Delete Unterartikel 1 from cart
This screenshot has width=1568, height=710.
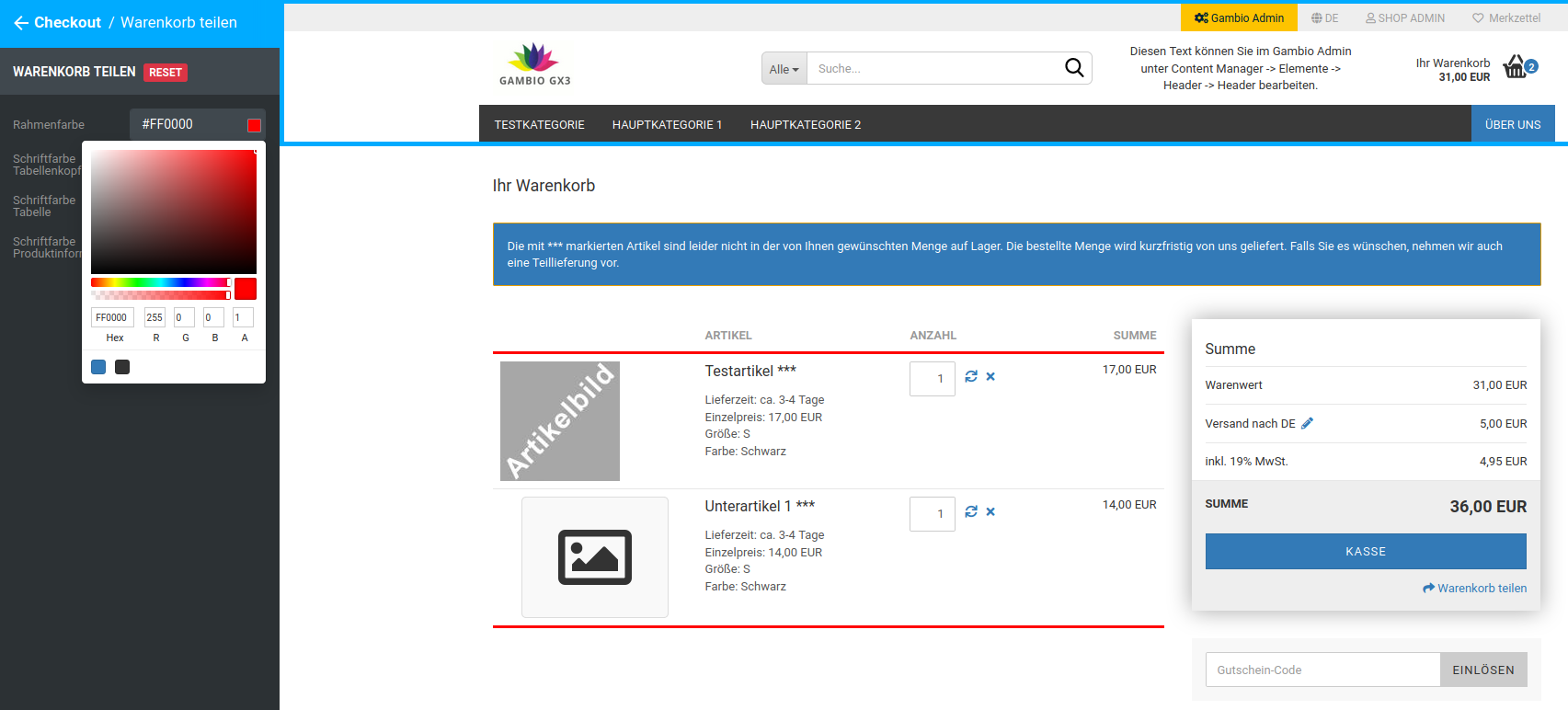pyautogui.click(x=990, y=511)
